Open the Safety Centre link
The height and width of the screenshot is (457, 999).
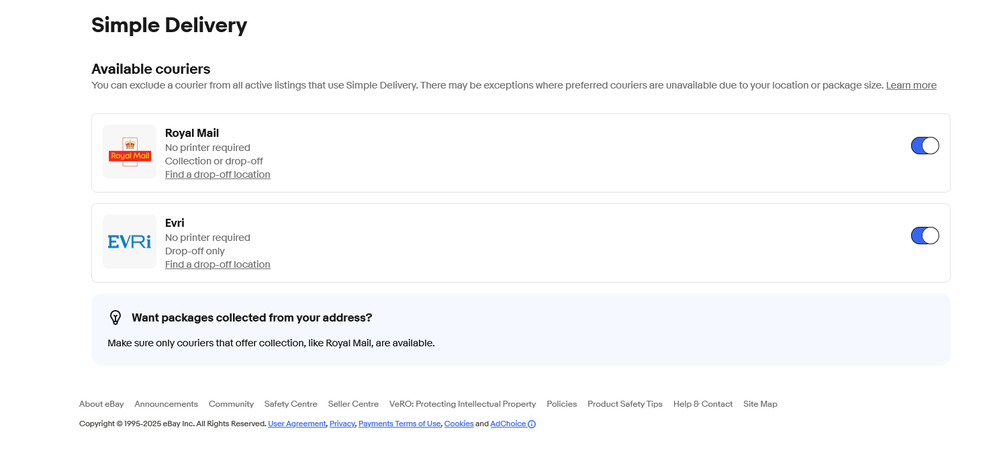[290, 404]
